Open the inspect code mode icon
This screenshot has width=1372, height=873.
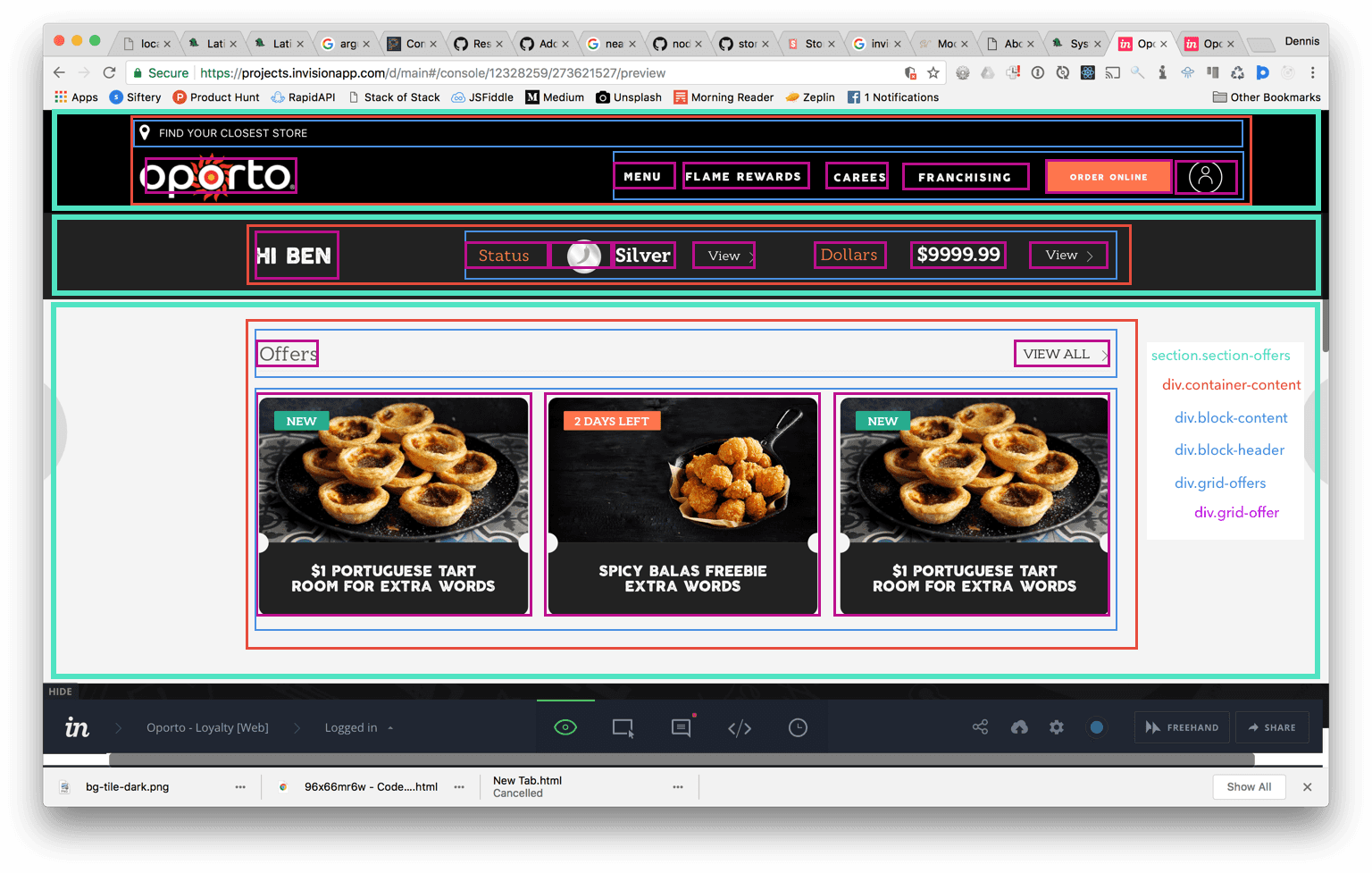740,728
